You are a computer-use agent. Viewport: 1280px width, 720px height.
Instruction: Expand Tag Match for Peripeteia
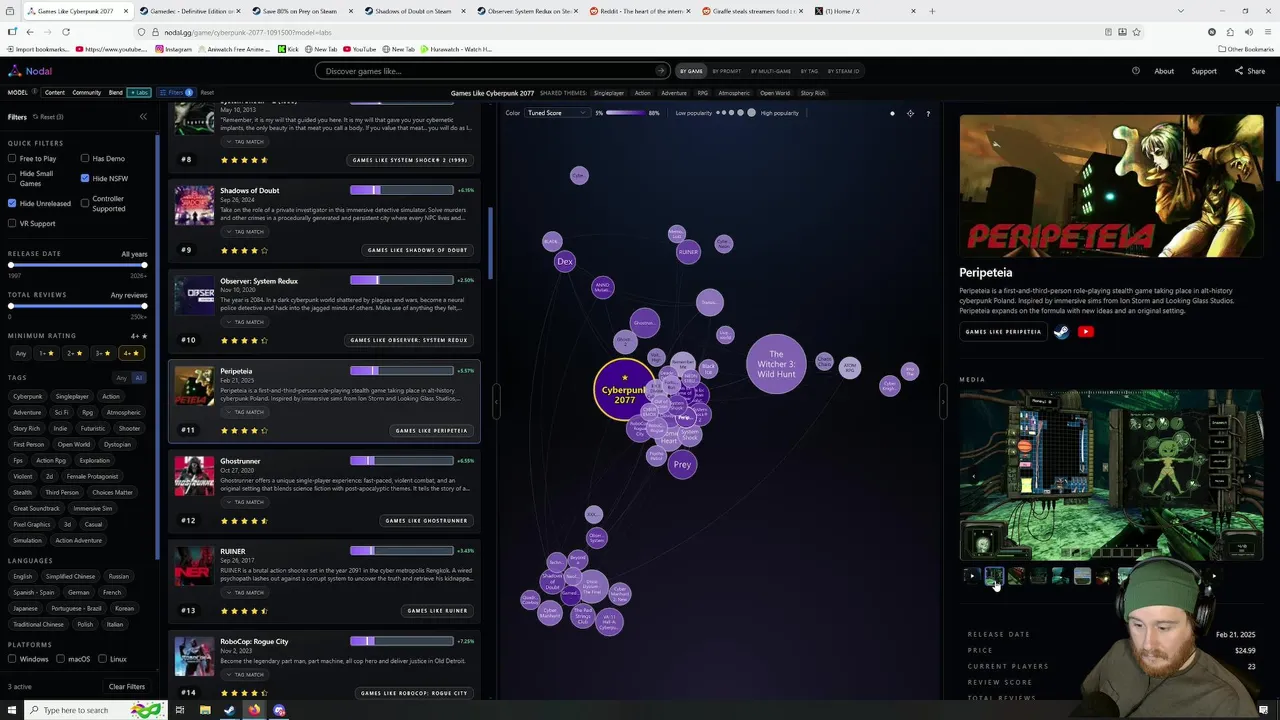click(245, 412)
